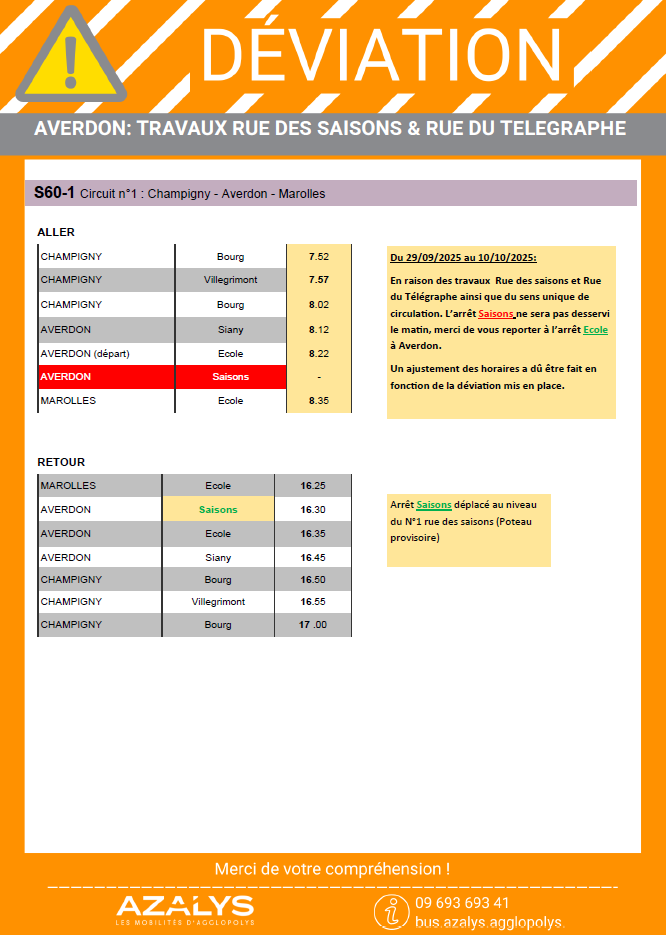The image size is (666, 935).
Task: Click the underlined green Ecole link in notice
Action: 595,329
